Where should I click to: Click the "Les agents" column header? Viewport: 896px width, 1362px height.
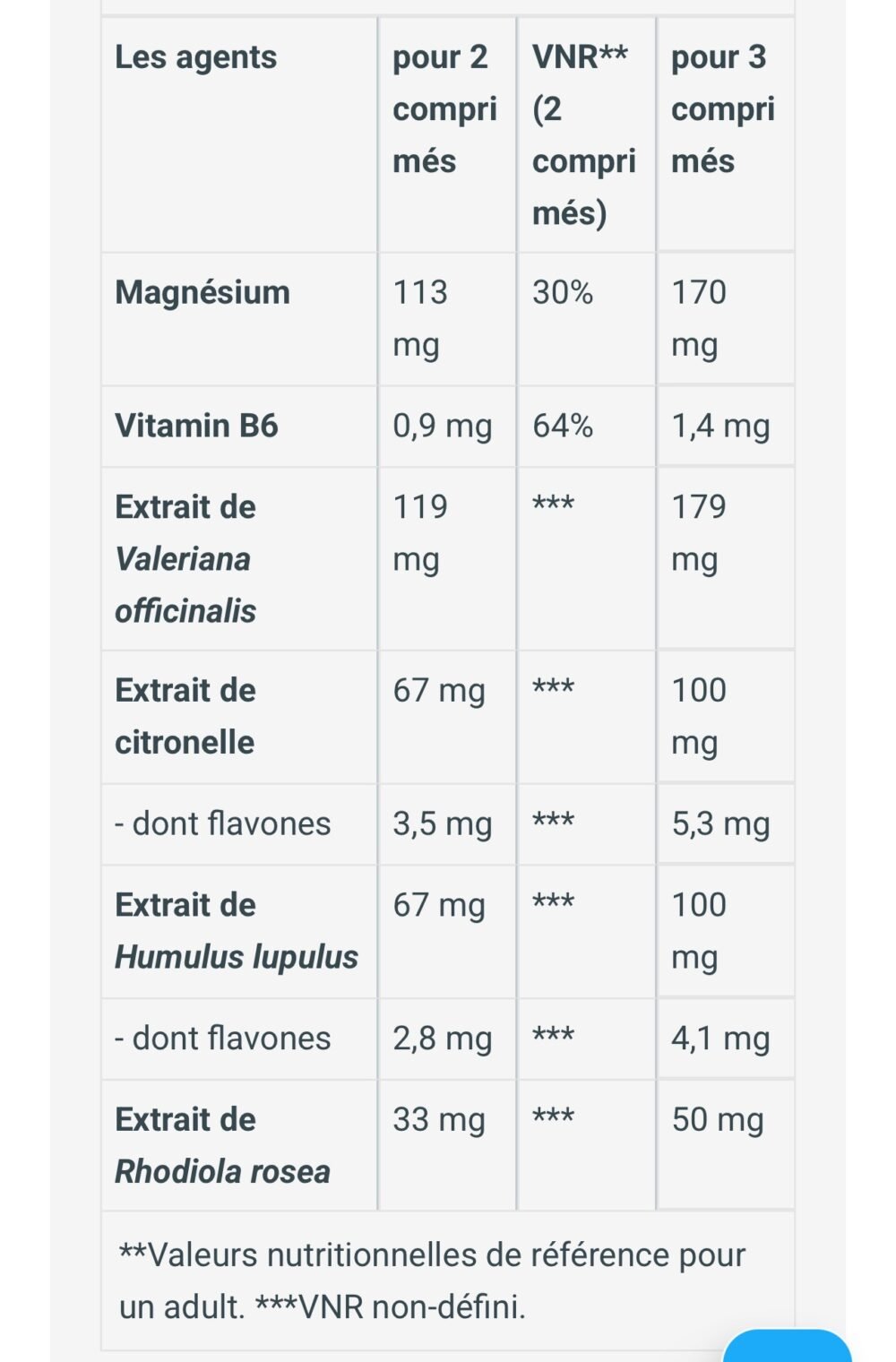[196, 57]
